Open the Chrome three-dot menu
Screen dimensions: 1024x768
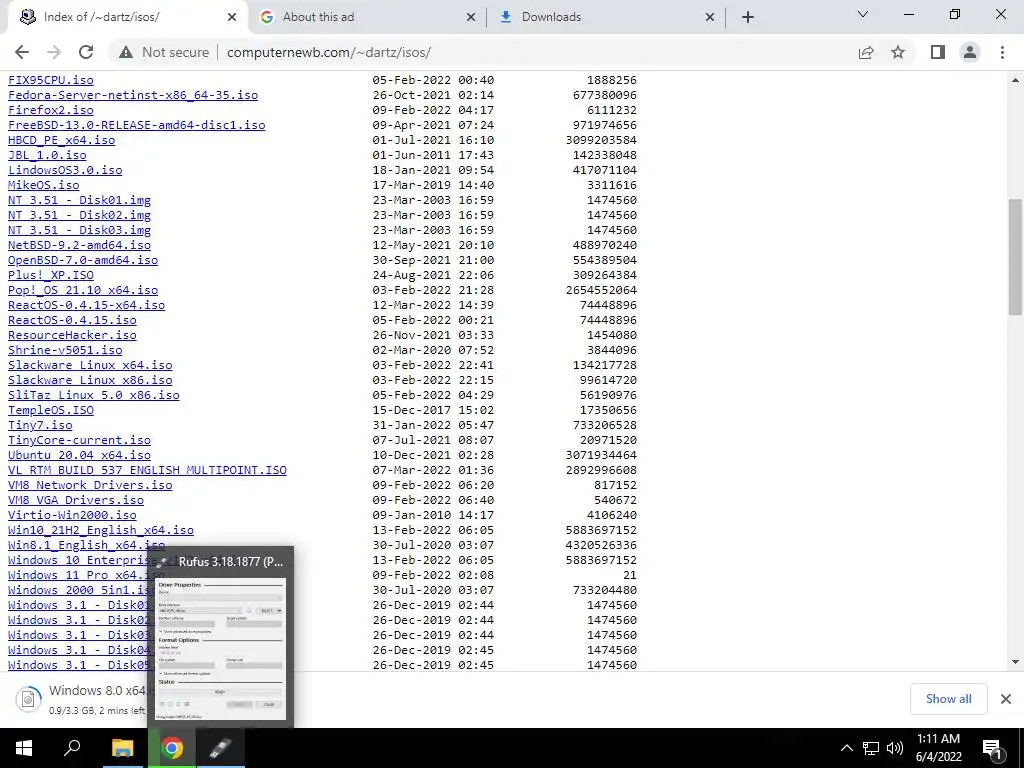tap(1002, 52)
